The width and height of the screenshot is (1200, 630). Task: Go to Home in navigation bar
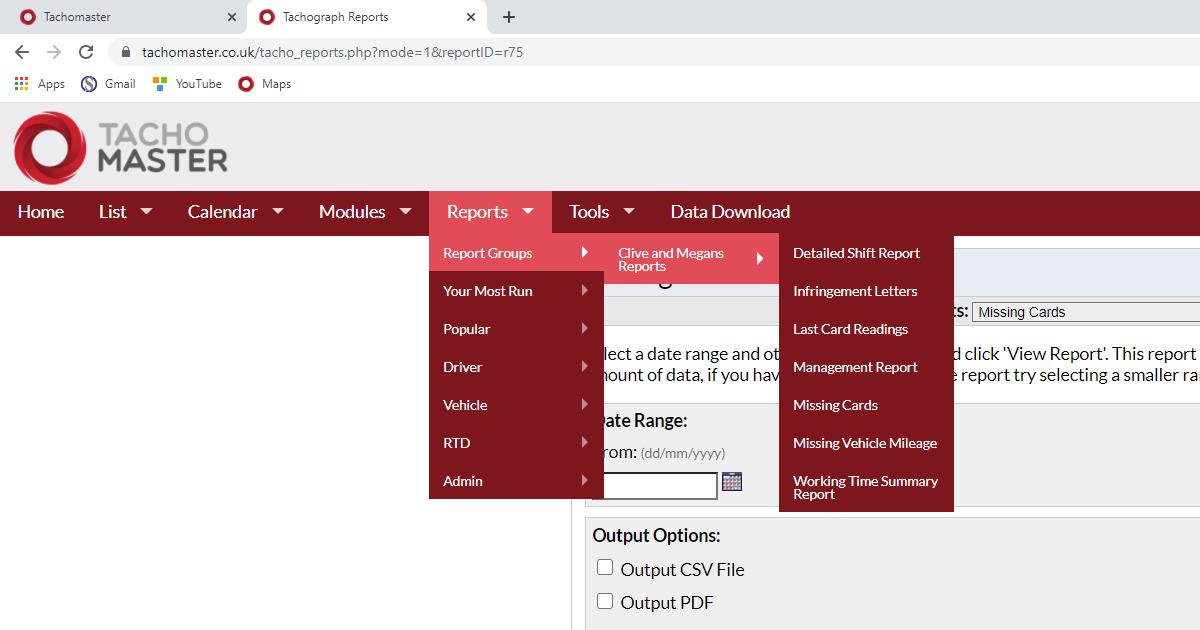pos(41,212)
